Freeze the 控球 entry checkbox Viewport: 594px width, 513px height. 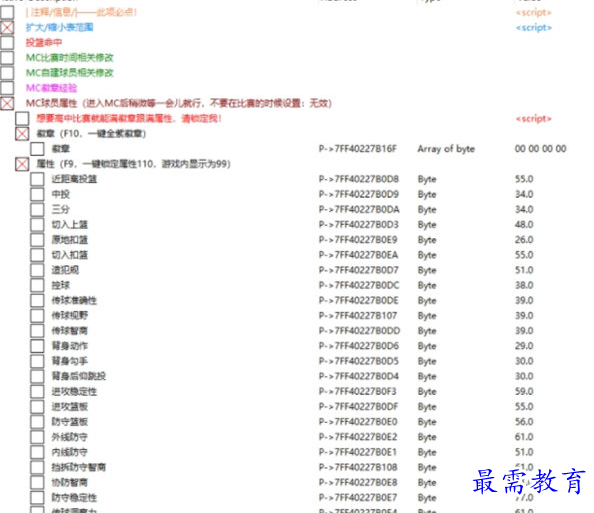tap(37, 285)
